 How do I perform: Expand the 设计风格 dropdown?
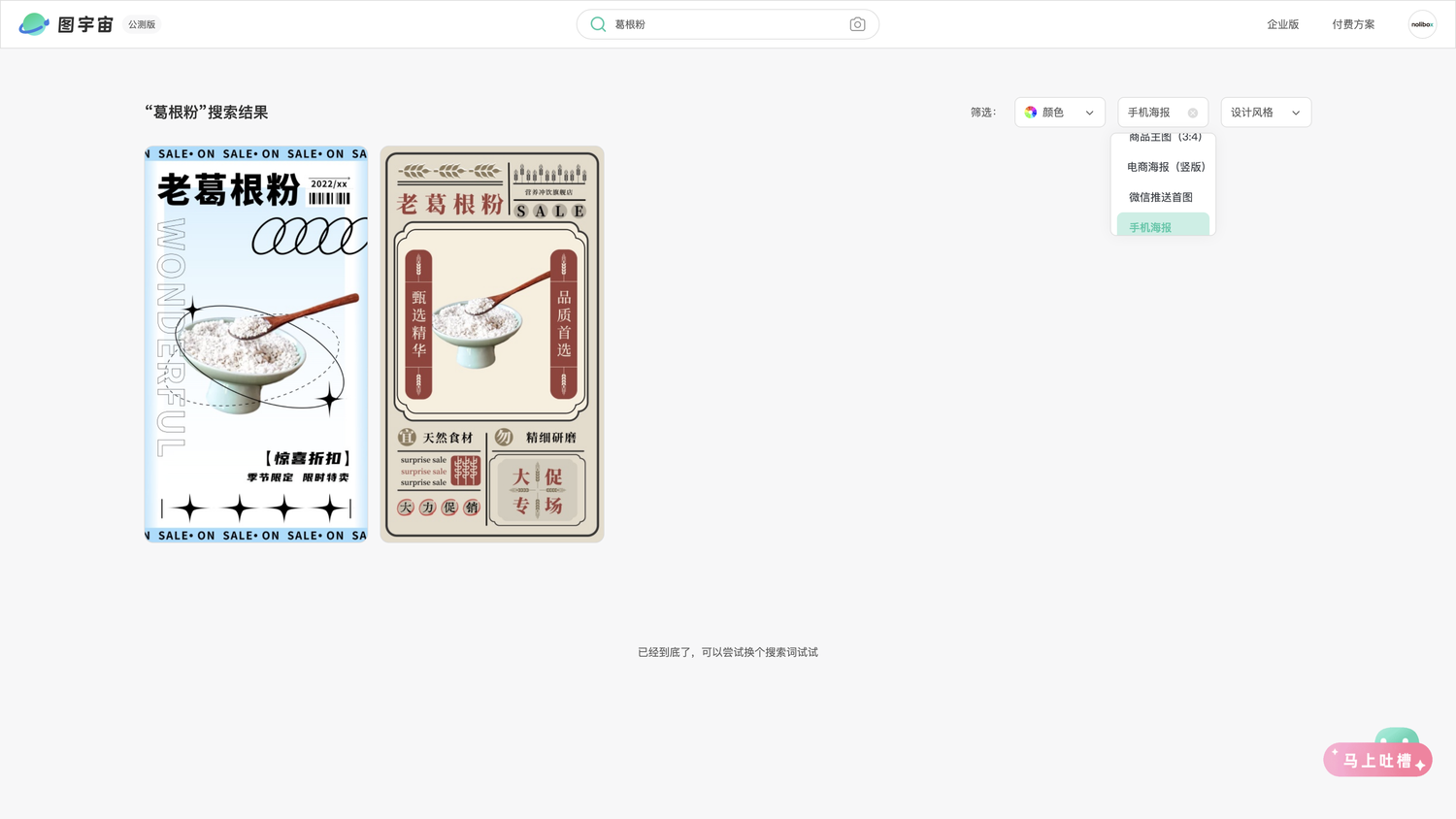pos(1266,113)
